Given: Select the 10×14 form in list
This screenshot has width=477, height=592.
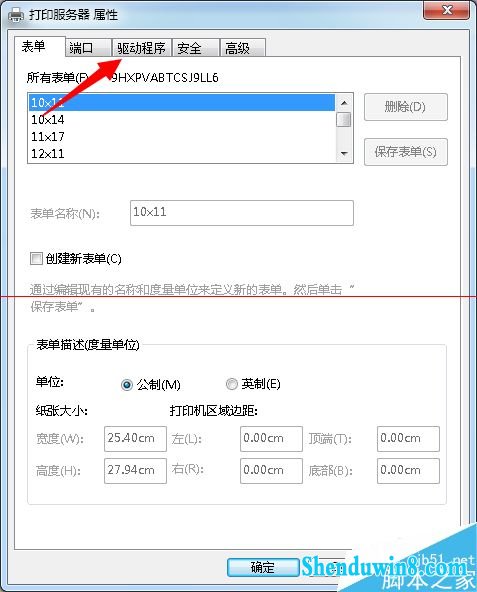Looking at the screenshot, I should 182,120.
